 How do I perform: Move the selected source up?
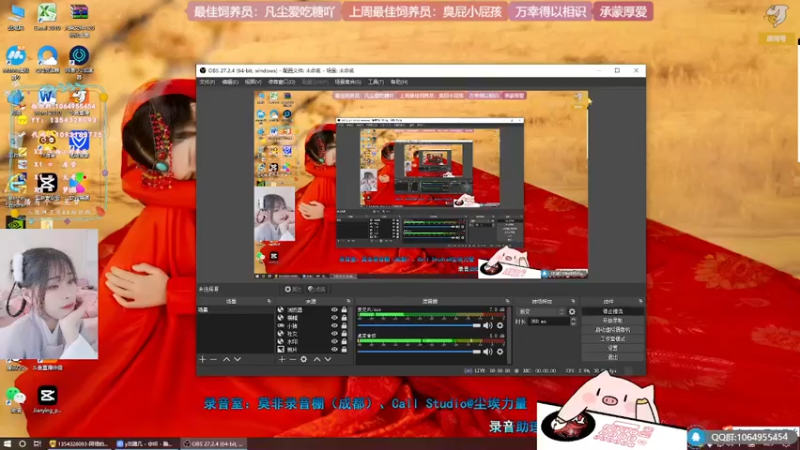tap(317, 360)
